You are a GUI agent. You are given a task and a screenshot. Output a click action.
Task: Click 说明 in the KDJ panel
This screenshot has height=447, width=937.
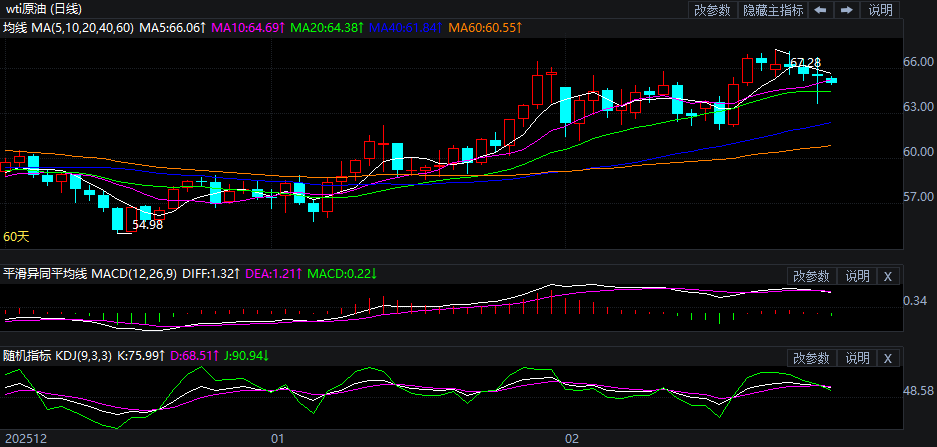(857, 358)
